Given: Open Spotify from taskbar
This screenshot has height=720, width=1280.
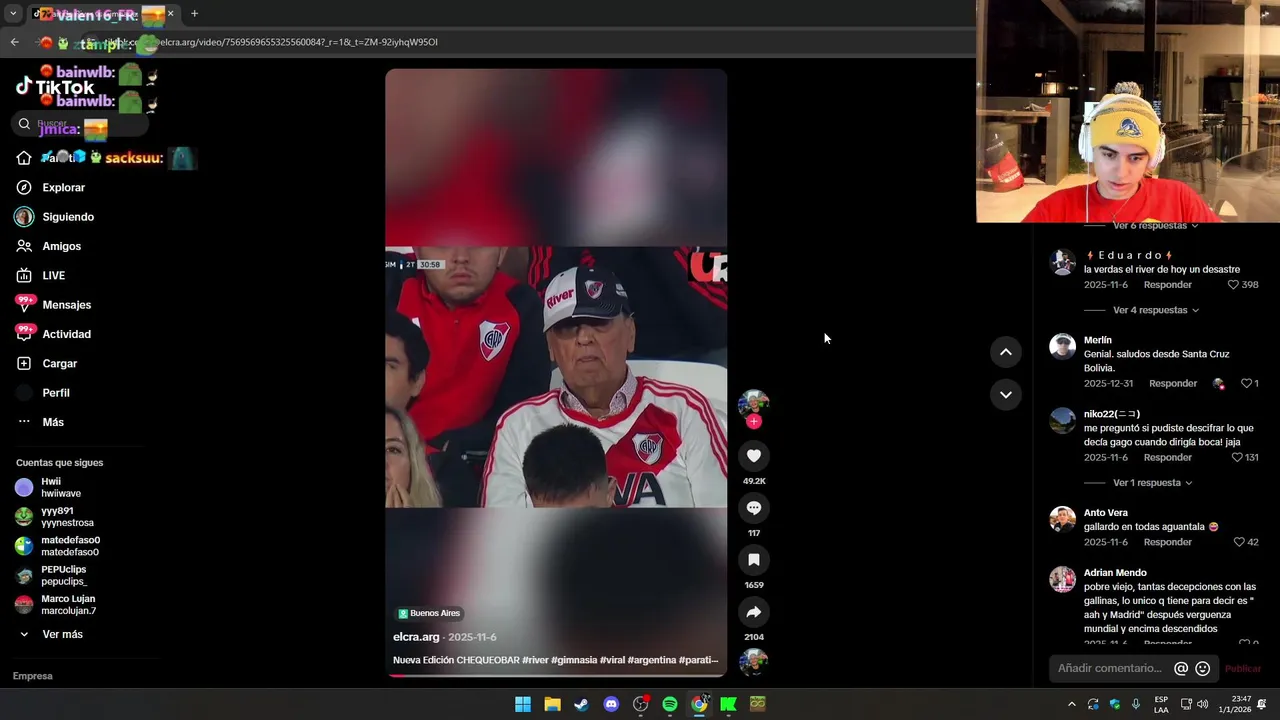Looking at the screenshot, I should (x=669, y=704).
